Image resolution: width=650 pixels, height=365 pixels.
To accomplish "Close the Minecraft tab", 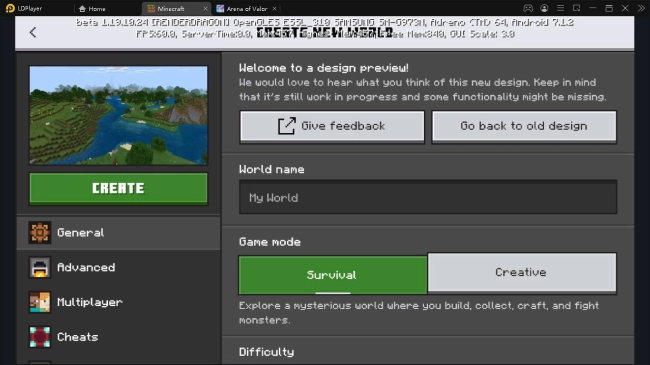I will point(205,9).
